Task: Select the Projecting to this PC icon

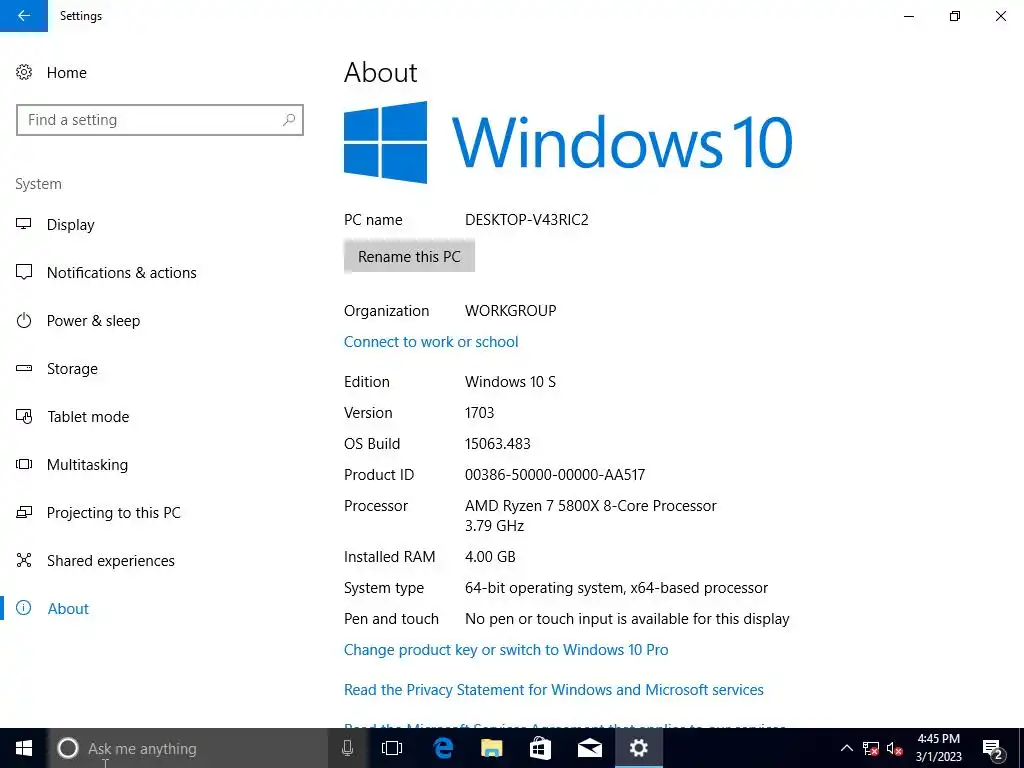Action: pos(24,513)
